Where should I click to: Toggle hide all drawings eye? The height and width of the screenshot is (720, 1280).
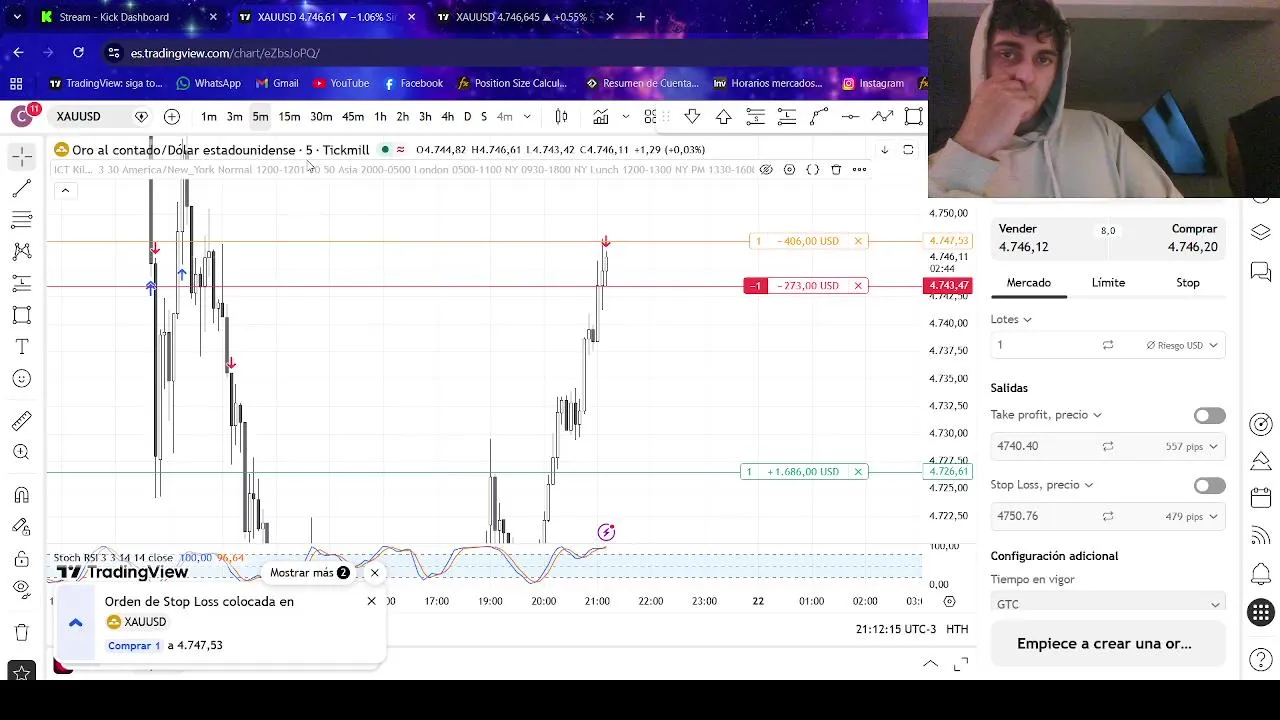[22, 590]
